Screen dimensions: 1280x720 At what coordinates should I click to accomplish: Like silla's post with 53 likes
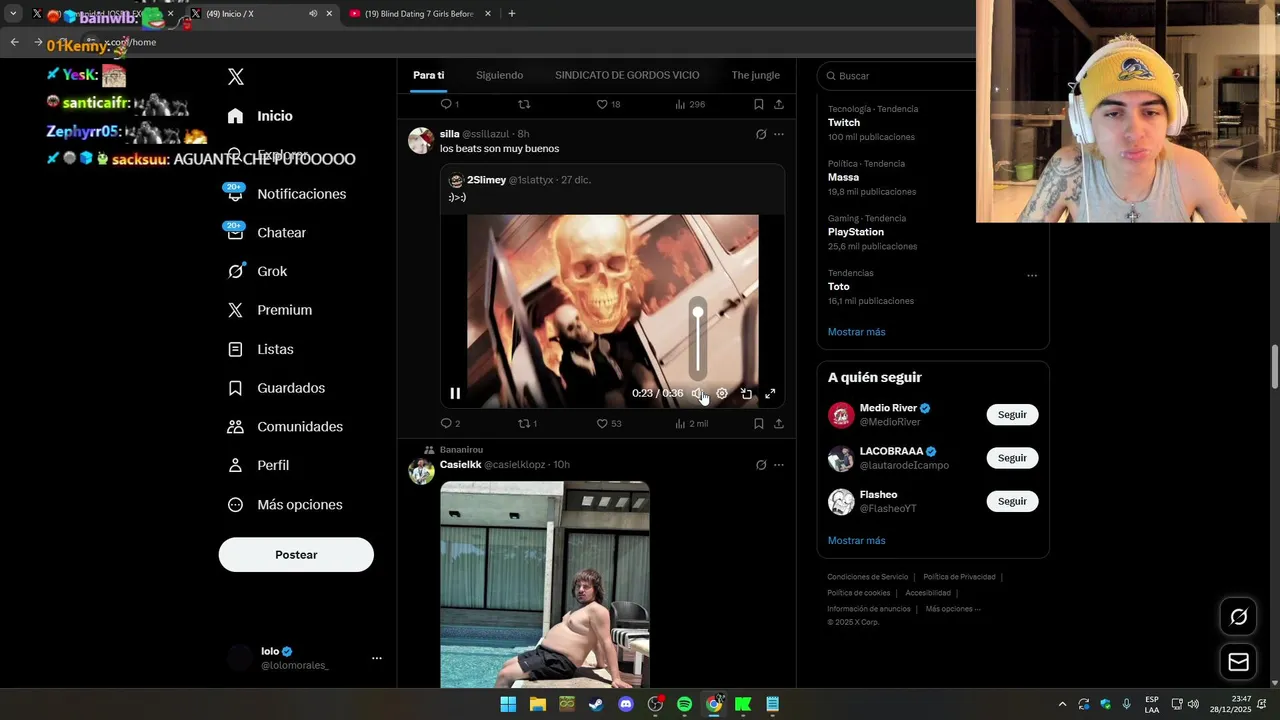pyautogui.click(x=608, y=424)
